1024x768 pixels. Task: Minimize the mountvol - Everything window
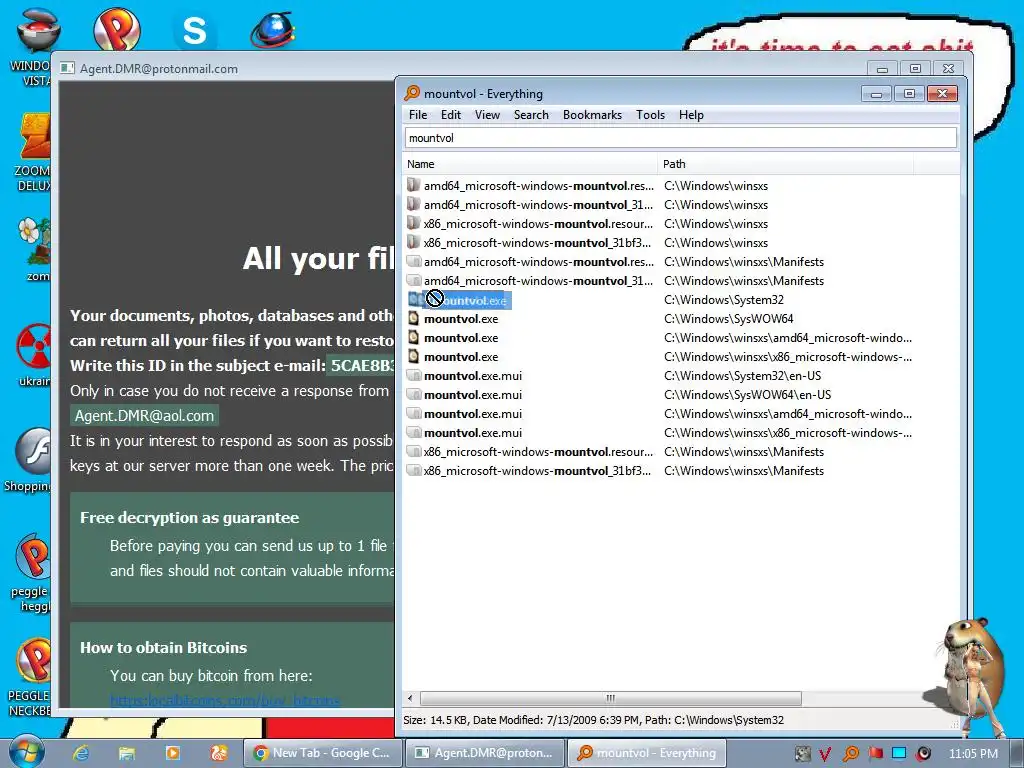pos(876,94)
